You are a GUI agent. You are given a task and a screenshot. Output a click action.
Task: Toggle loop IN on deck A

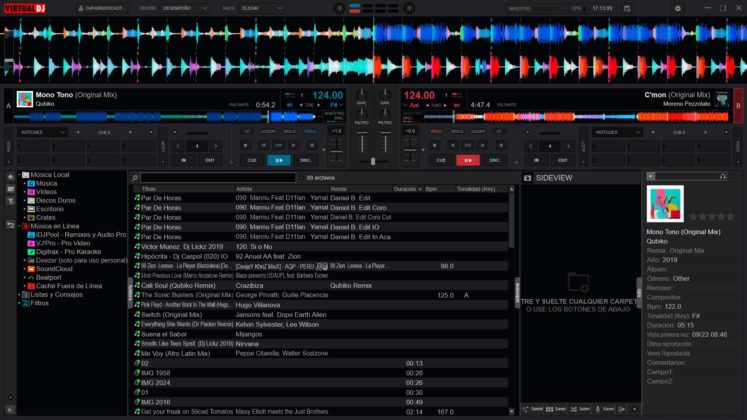point(184,160)
